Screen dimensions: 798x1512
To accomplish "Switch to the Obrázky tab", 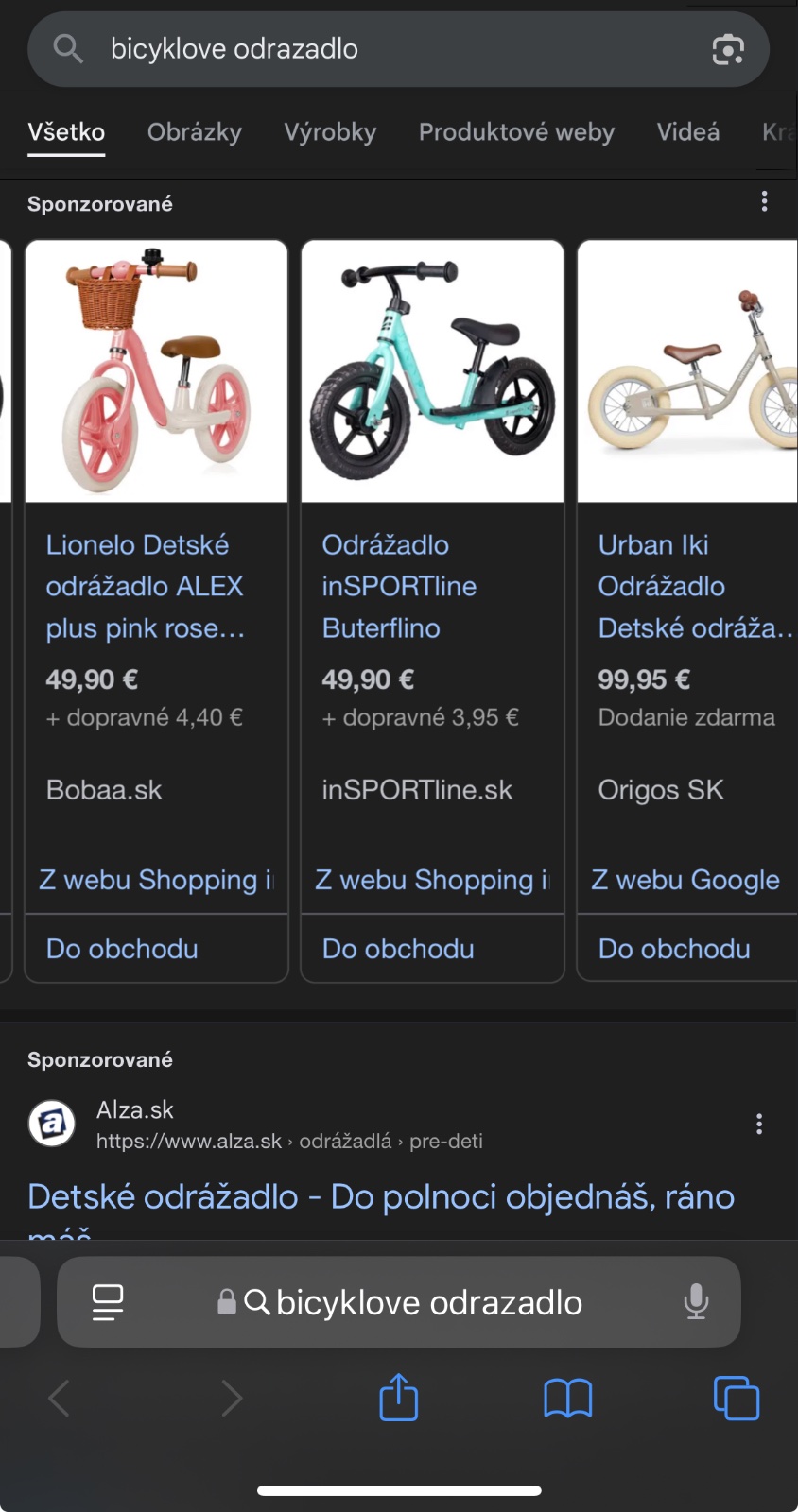I will (x=195, y=132).
